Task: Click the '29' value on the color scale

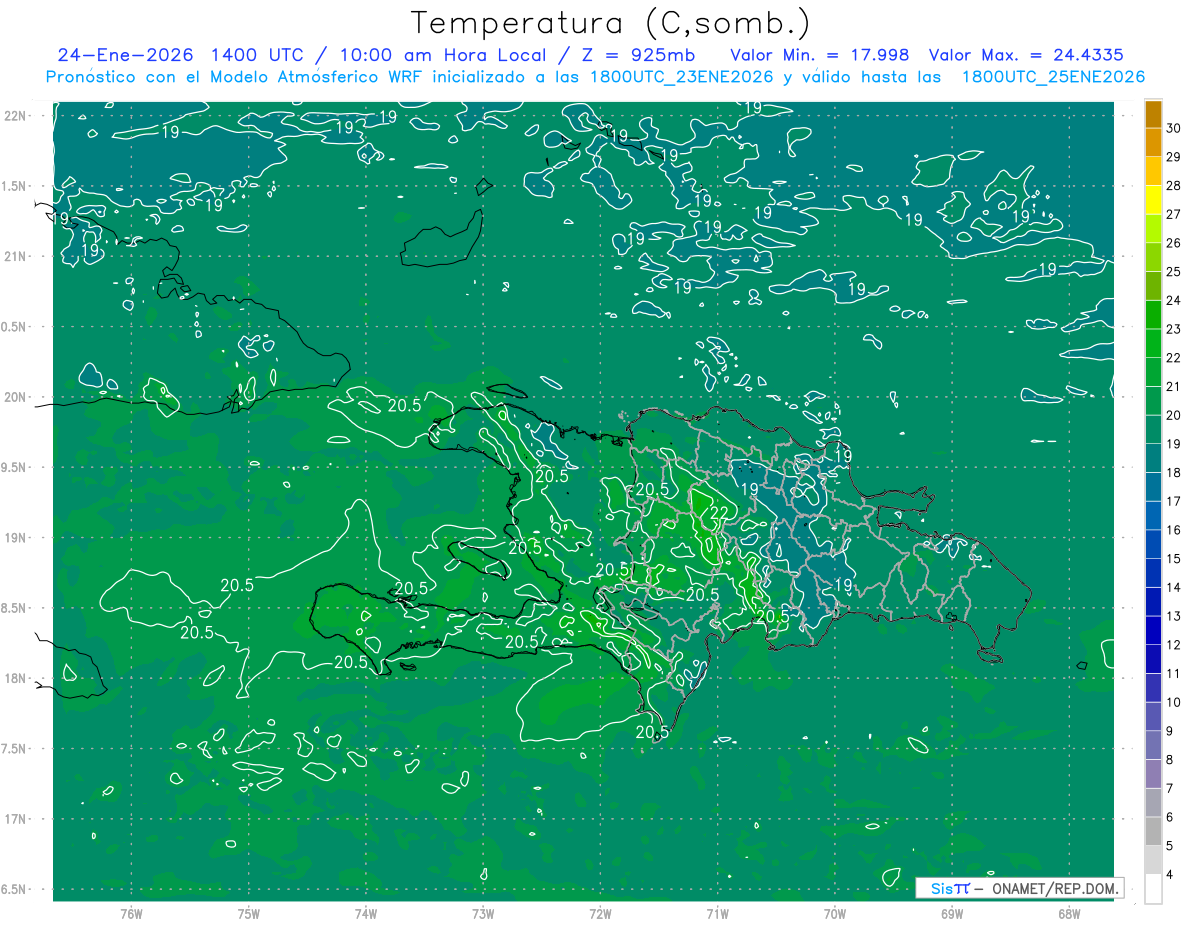Action: click(x=1174, y=157)
